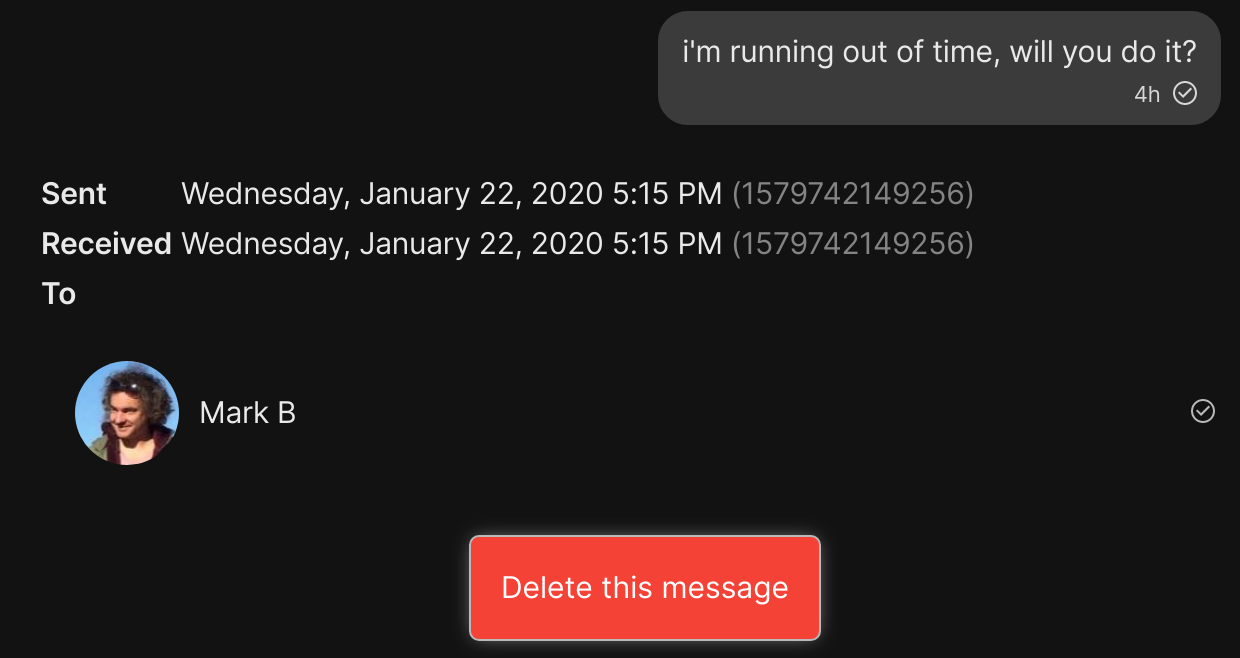Select the message text asking will you do it
The image size is (1240, 658).
(x=939, y=51)
